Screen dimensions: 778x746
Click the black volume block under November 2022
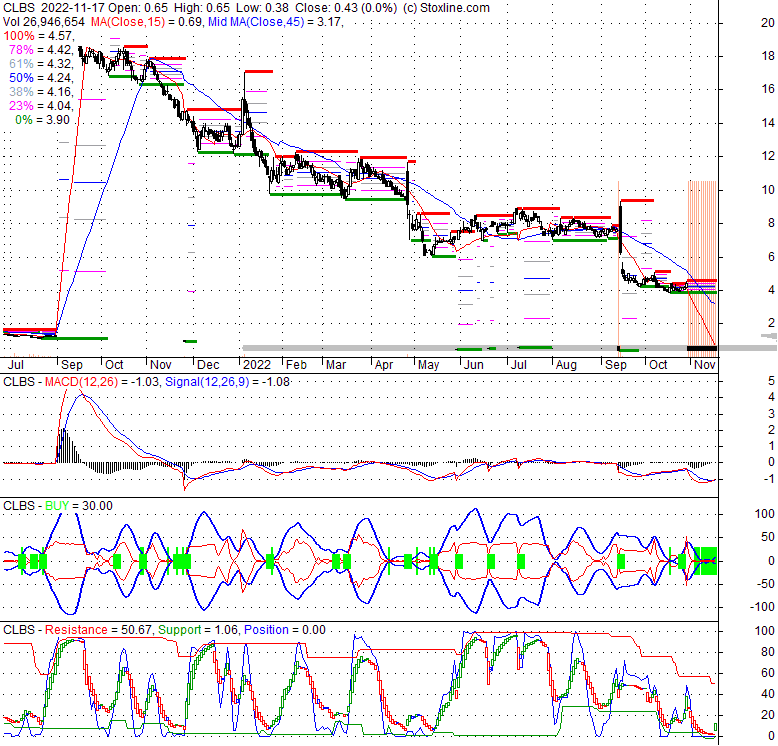pyautogui.click(x=702, y=349)
